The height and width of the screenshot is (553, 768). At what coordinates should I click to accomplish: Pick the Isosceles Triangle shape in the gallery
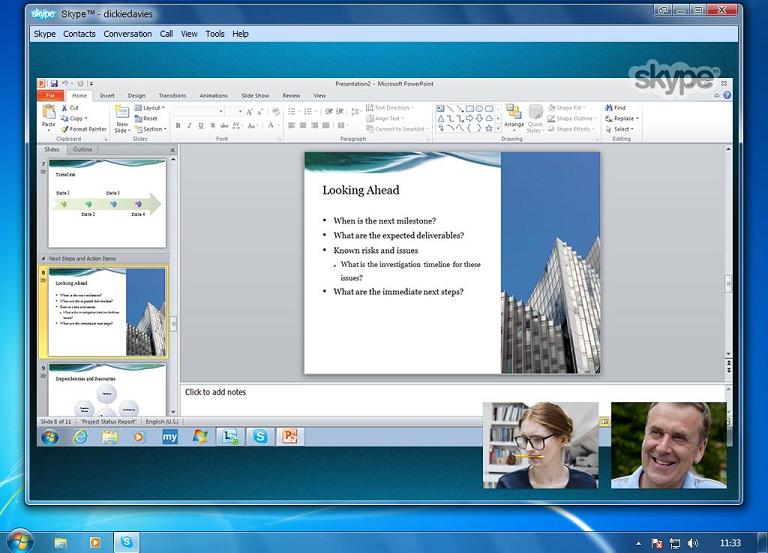point(440,119)
